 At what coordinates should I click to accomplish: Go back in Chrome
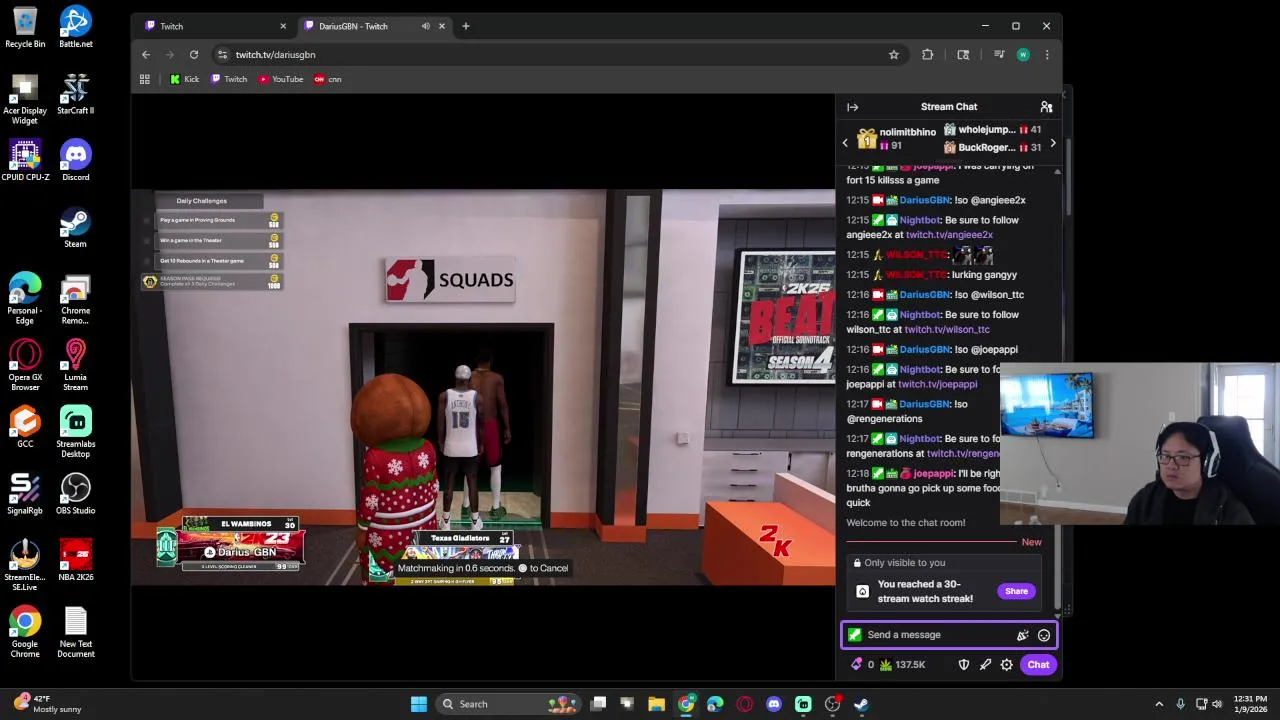coord(146,55)
